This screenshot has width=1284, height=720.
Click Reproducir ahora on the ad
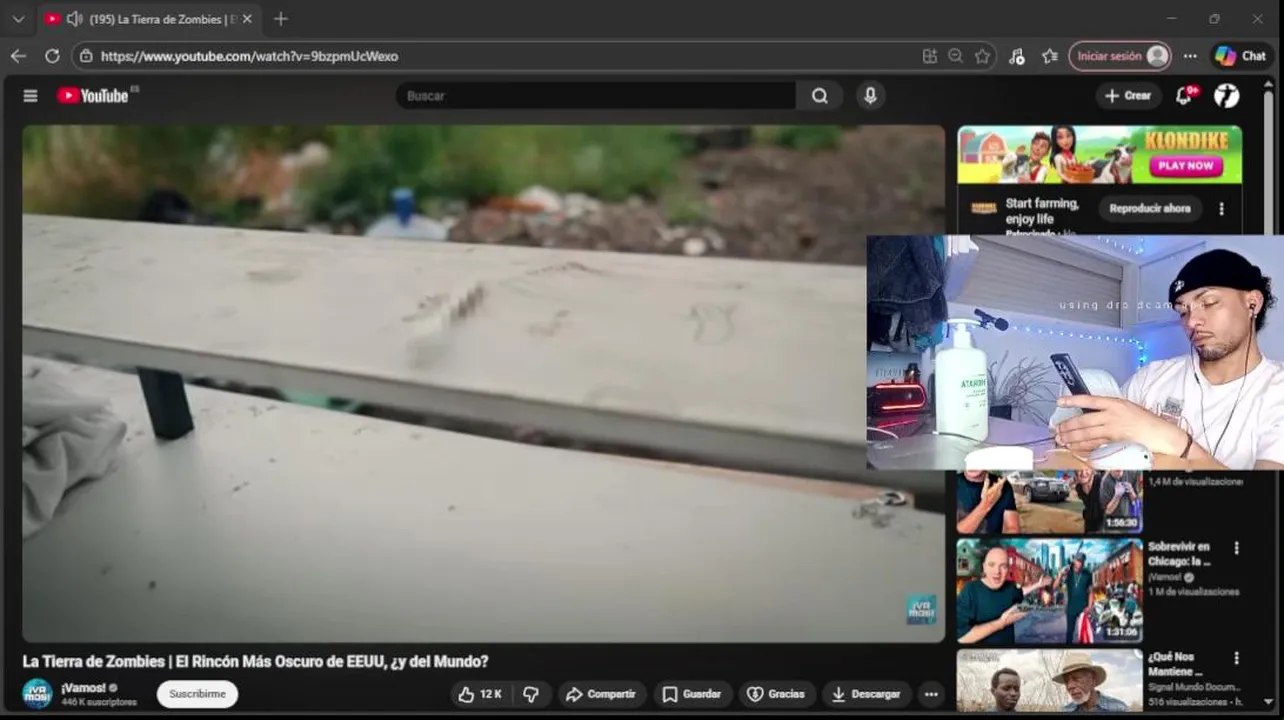click(x=1149, y=209)
